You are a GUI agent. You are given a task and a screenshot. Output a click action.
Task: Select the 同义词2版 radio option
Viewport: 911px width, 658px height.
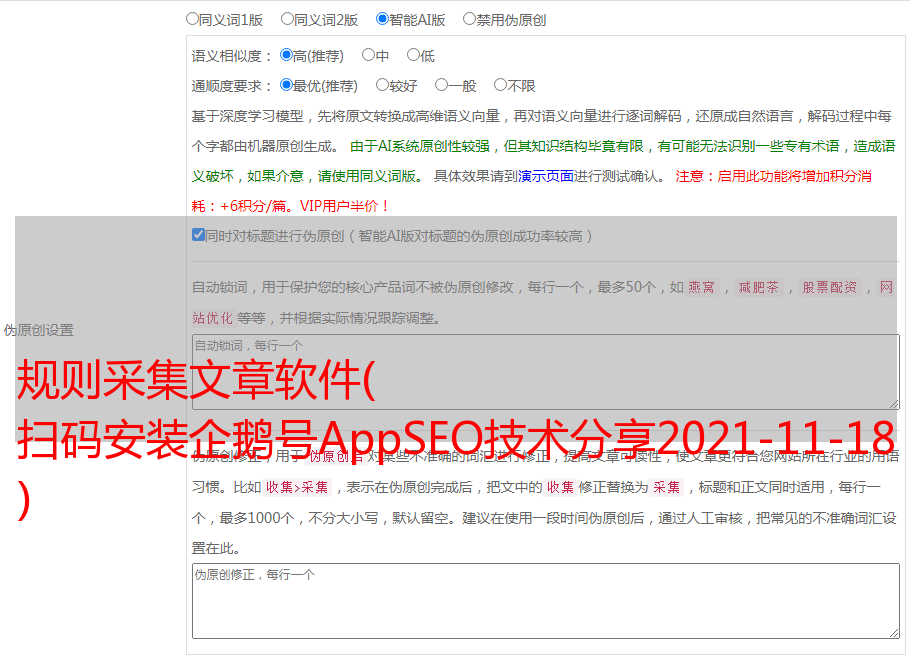click(x=287, y=18)
